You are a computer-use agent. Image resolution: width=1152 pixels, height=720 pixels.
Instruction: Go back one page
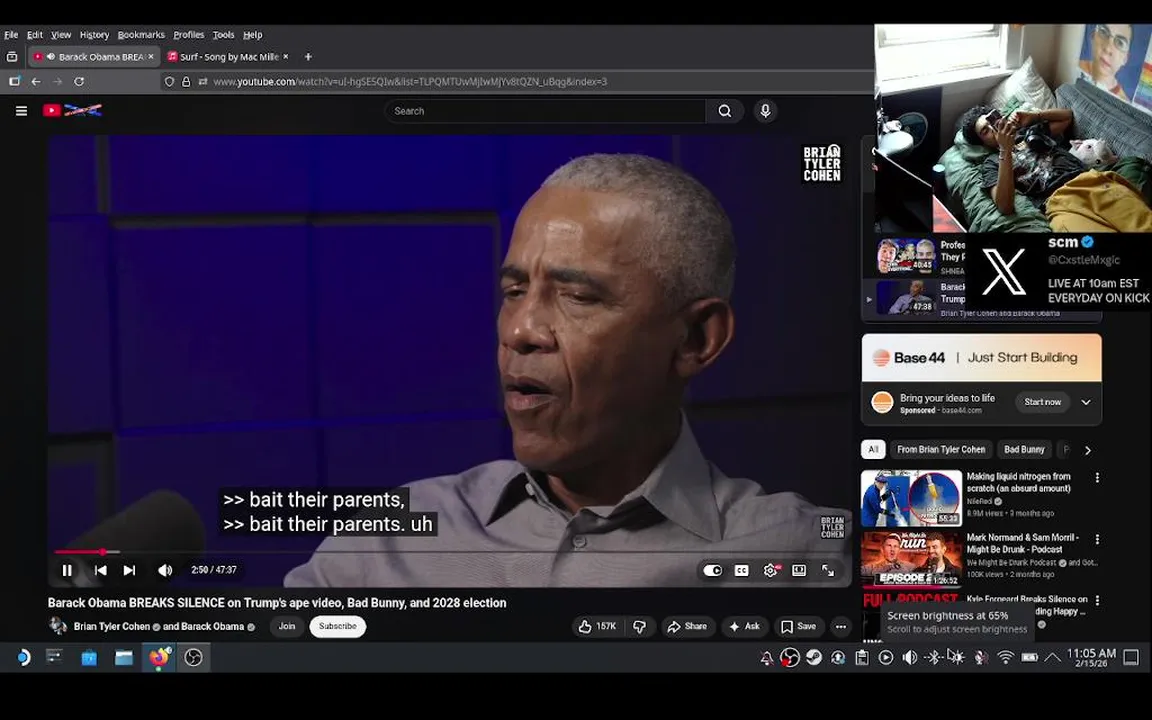36,82
